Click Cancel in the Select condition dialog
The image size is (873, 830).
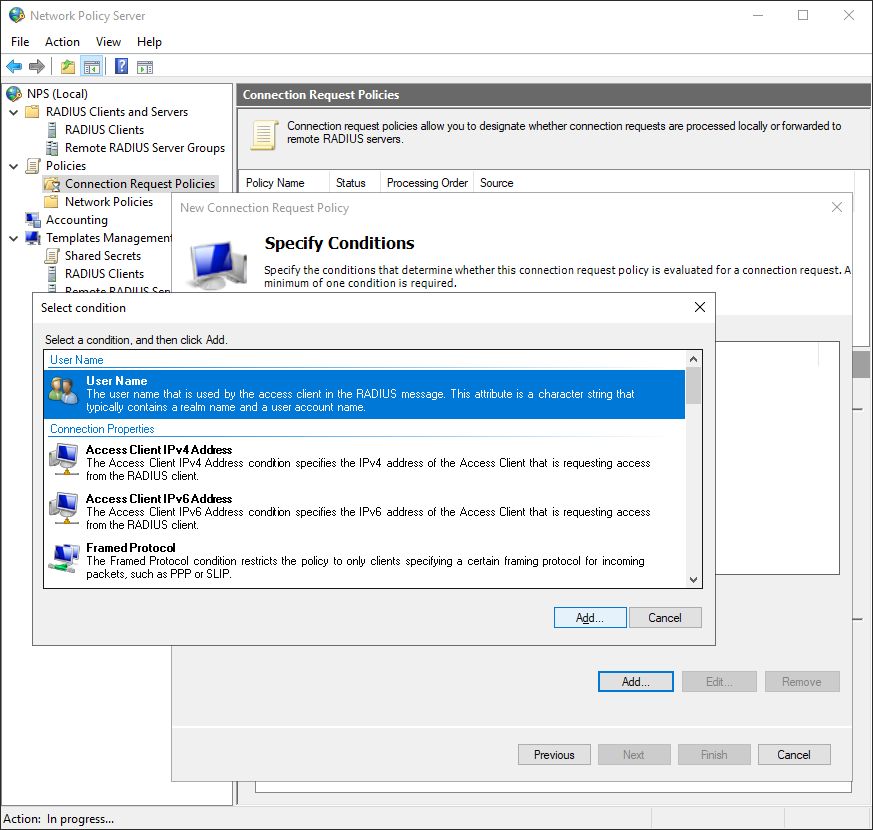tap(665, 617)
